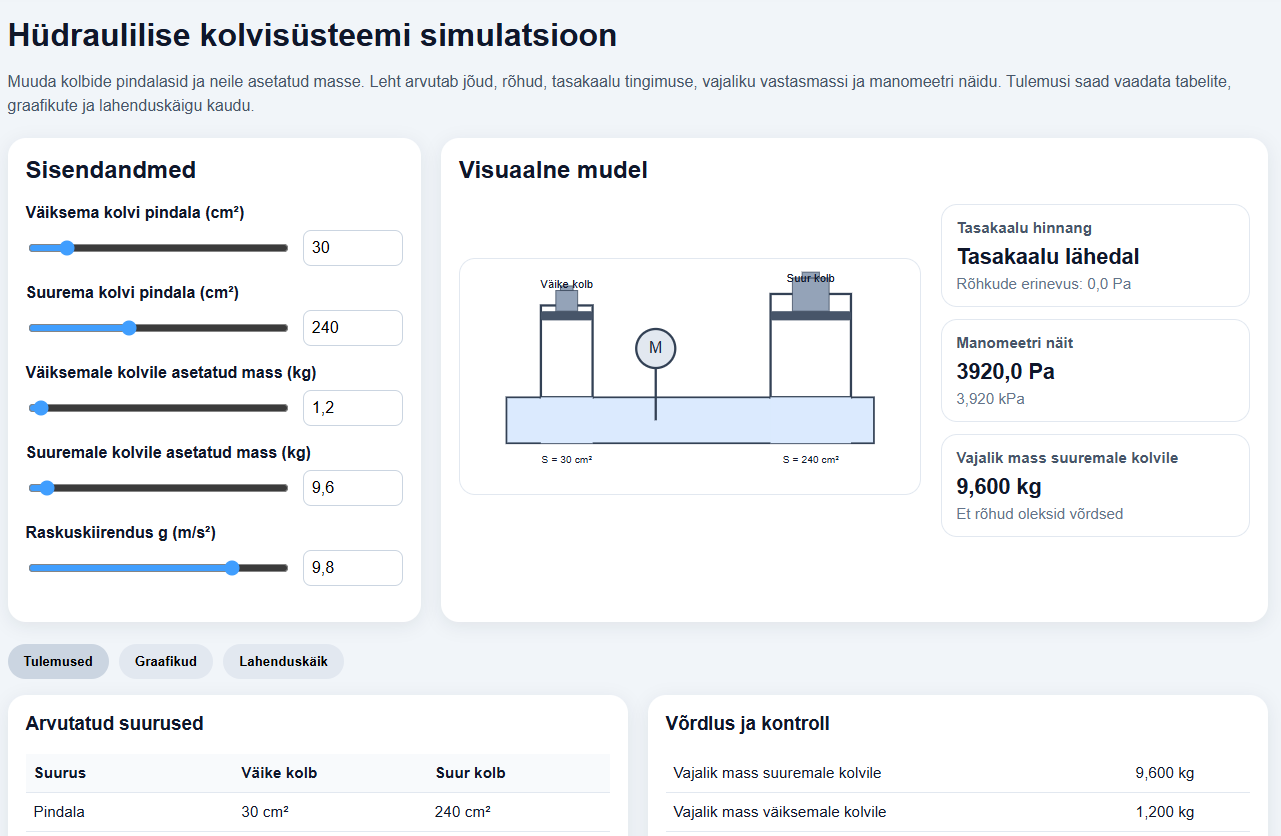The image size is (1281, 836).
Task: Click the small piston mass slider
Action: pyautogui.click(x=158, y=408)
